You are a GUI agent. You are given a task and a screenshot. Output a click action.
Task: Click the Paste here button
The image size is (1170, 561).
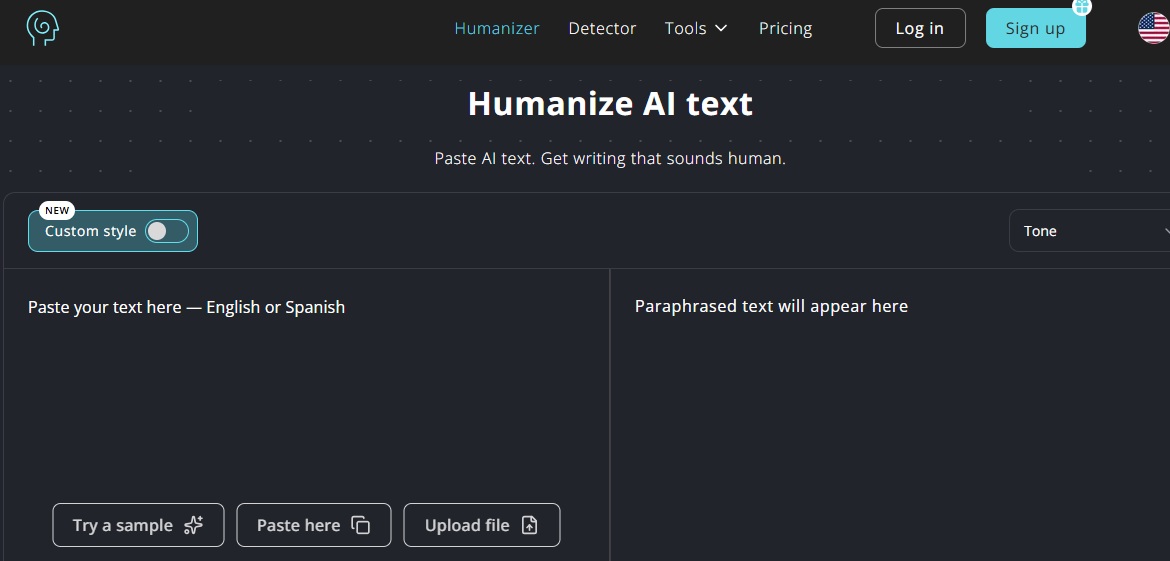pos(313,525)
